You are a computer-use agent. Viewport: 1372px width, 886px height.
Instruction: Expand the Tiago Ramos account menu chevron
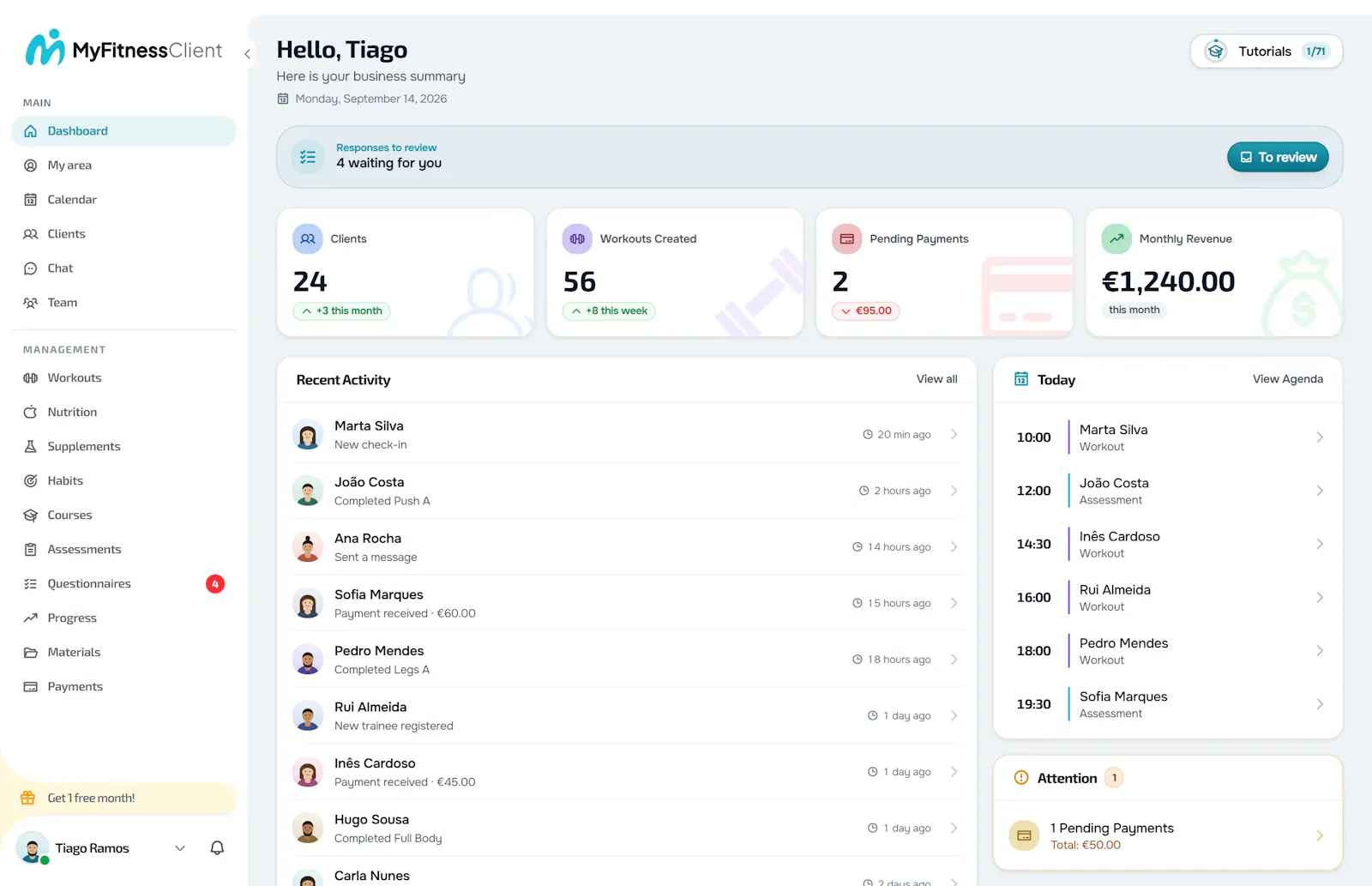180,848
